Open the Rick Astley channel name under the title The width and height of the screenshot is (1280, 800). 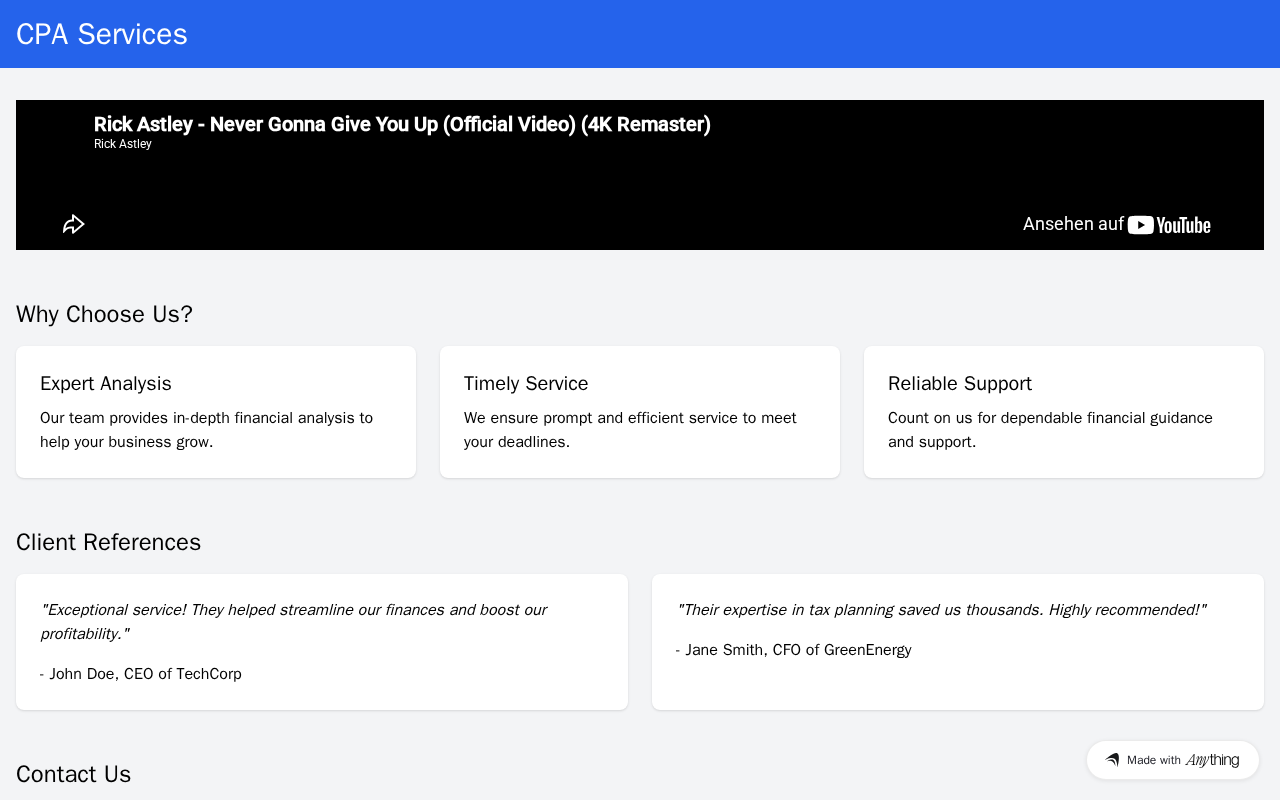[123, 144]
